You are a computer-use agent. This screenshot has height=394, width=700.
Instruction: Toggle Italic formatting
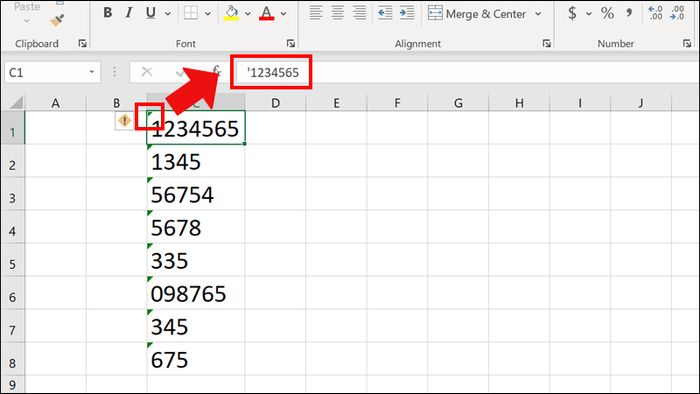(129, 12)
